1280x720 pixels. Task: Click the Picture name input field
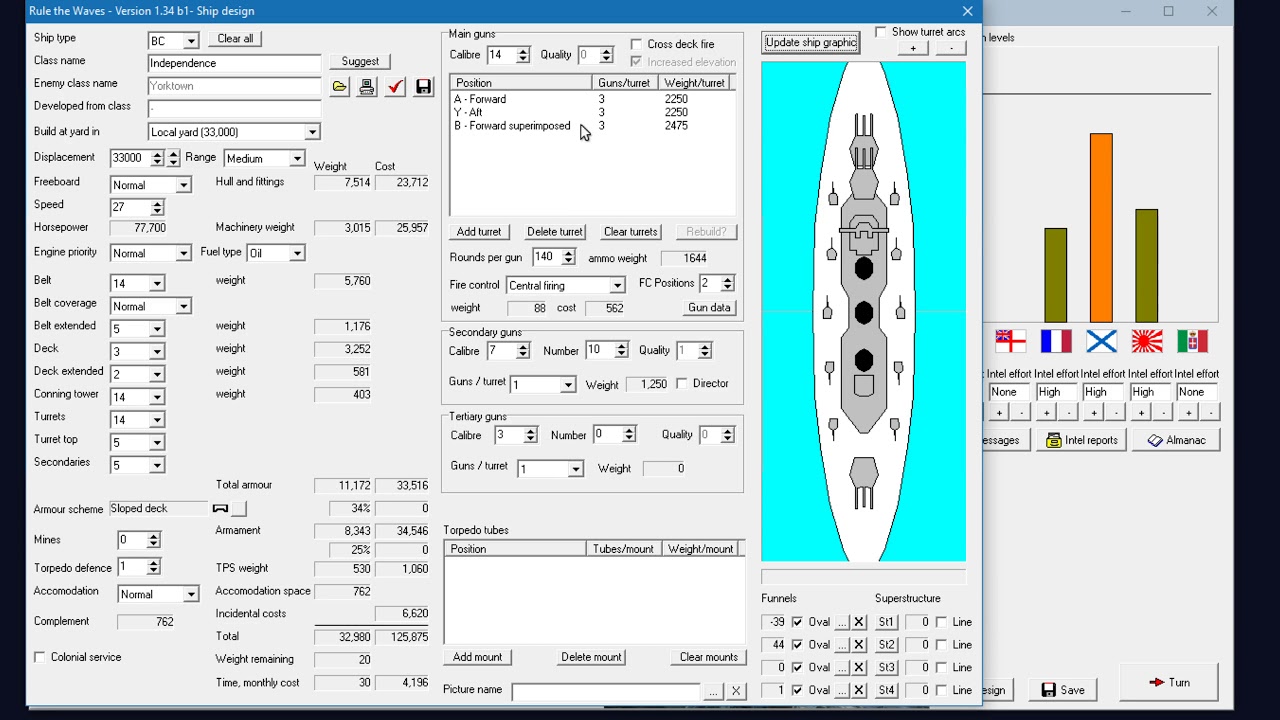(x=606, y=691)
